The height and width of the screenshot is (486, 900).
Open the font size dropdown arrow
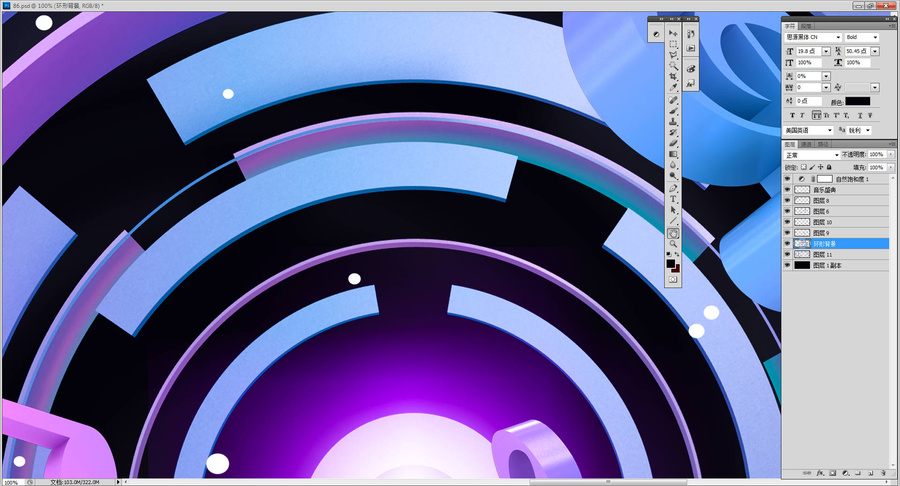(826, 51)
